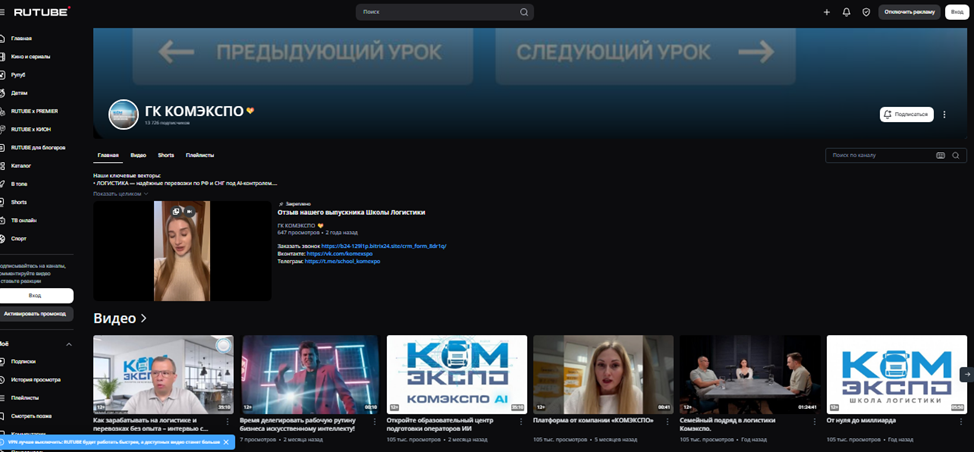Open the bitrix24 Заказать звонок link
Image resolution: width=974 pixels, height=452 pixels.
384,246
